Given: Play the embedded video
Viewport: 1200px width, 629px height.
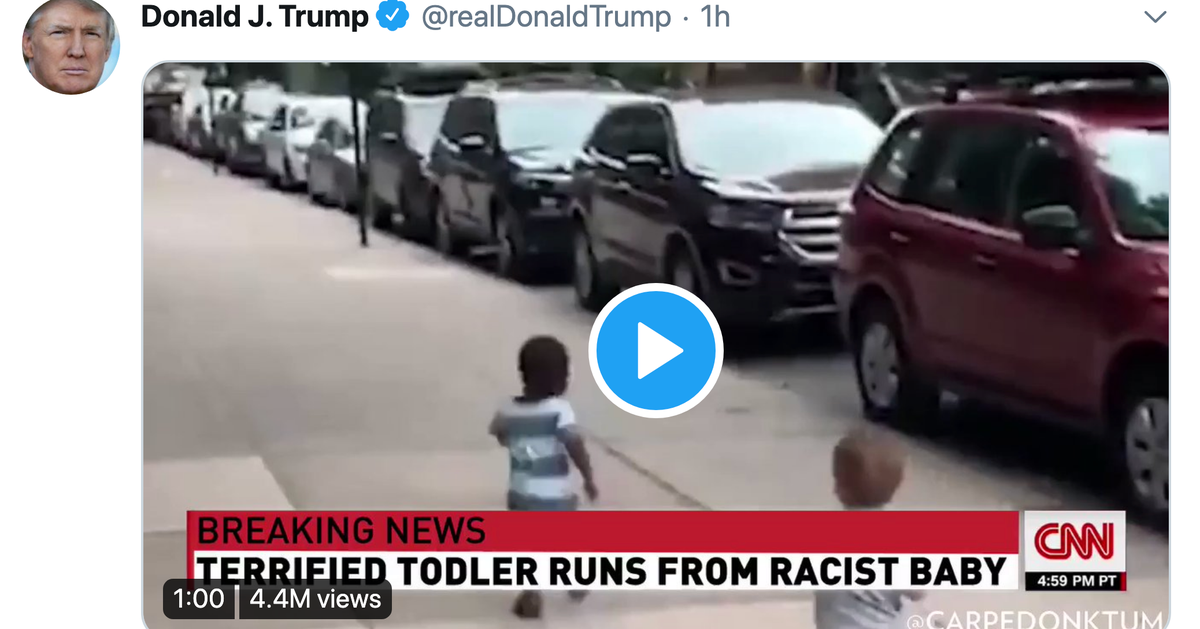Looking at the screenshot, I should pos(655,350).
